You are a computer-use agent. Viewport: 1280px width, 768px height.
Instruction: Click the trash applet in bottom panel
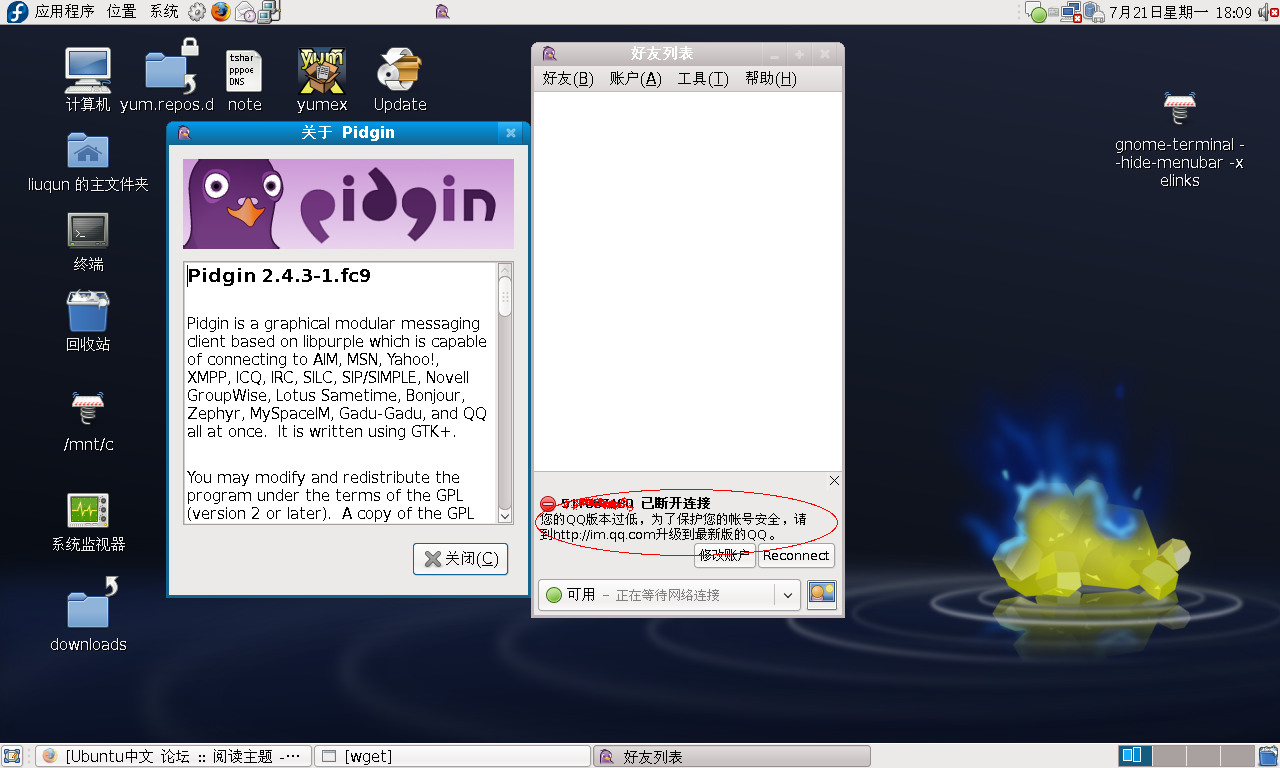coord(1266,756)
